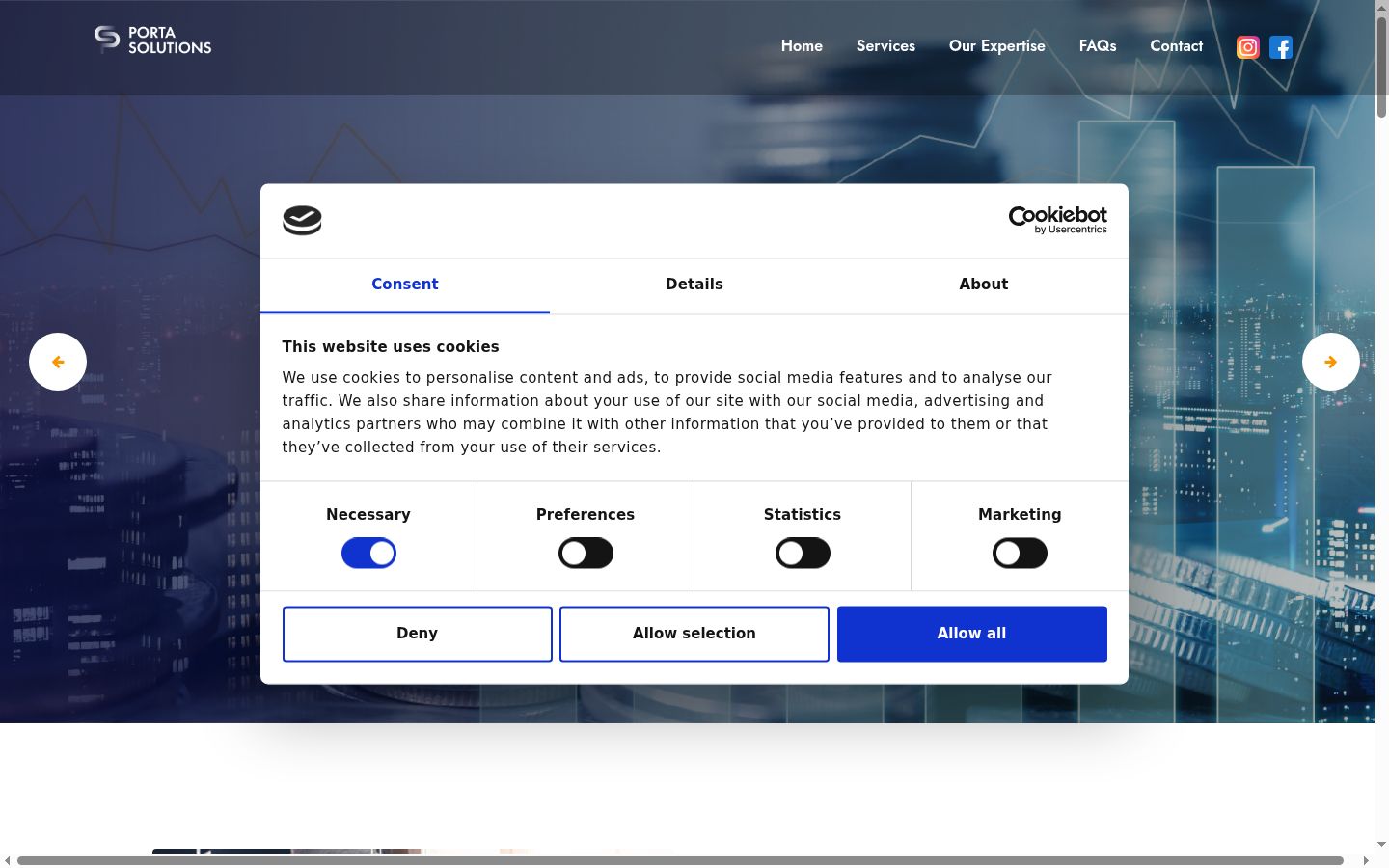Click the Cookiebot logo link

(1057, 220)
